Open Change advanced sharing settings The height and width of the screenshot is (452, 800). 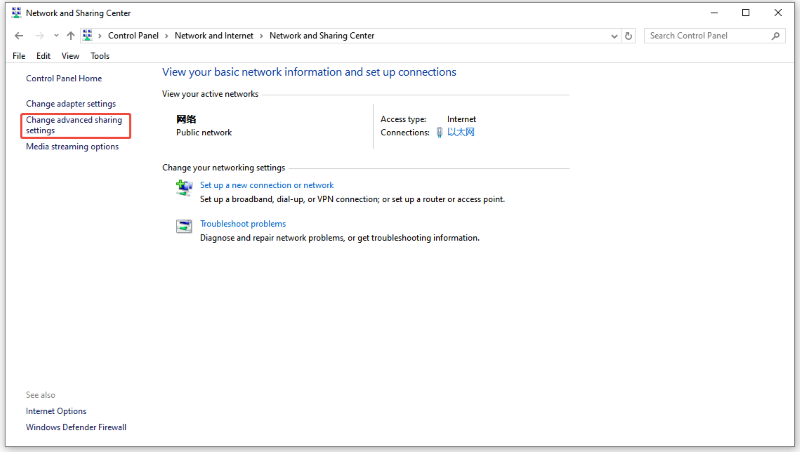point(74,125)
